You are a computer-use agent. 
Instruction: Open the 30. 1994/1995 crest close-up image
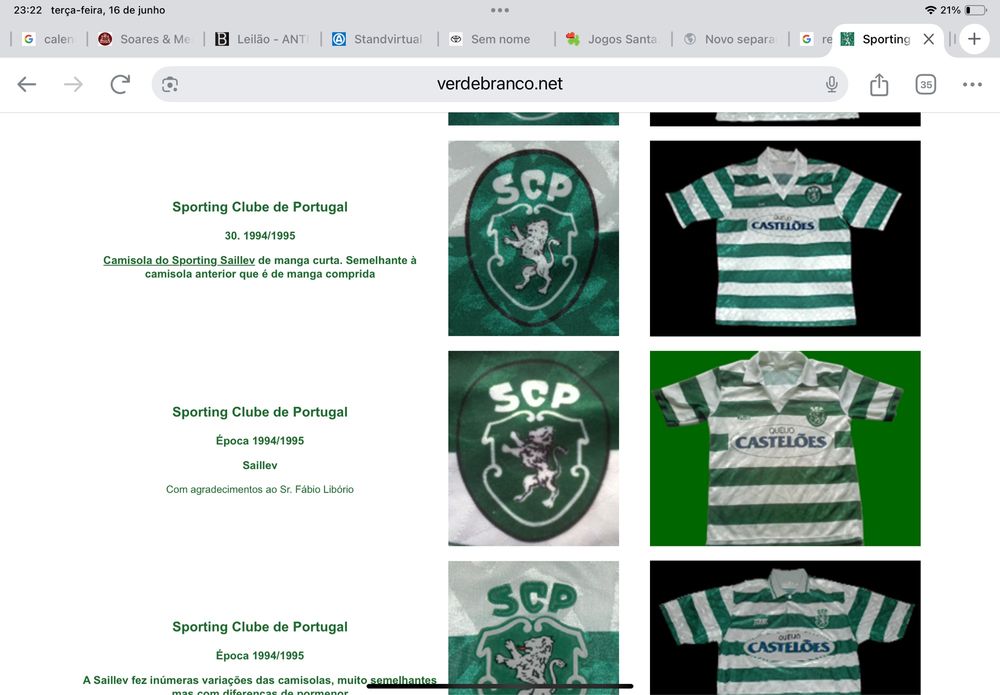tap(533, 238)
